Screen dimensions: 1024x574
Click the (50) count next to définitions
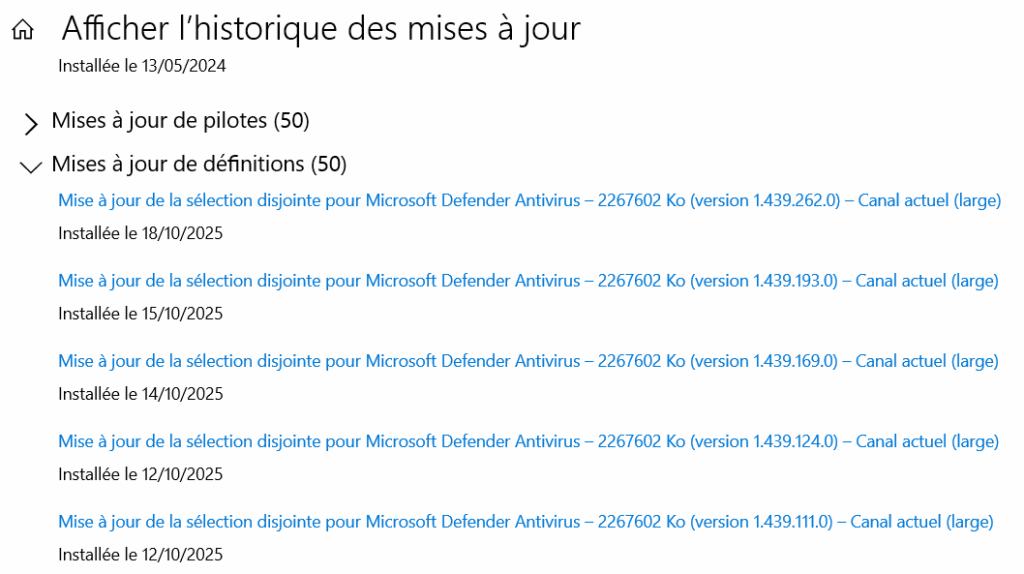point(329,163)
